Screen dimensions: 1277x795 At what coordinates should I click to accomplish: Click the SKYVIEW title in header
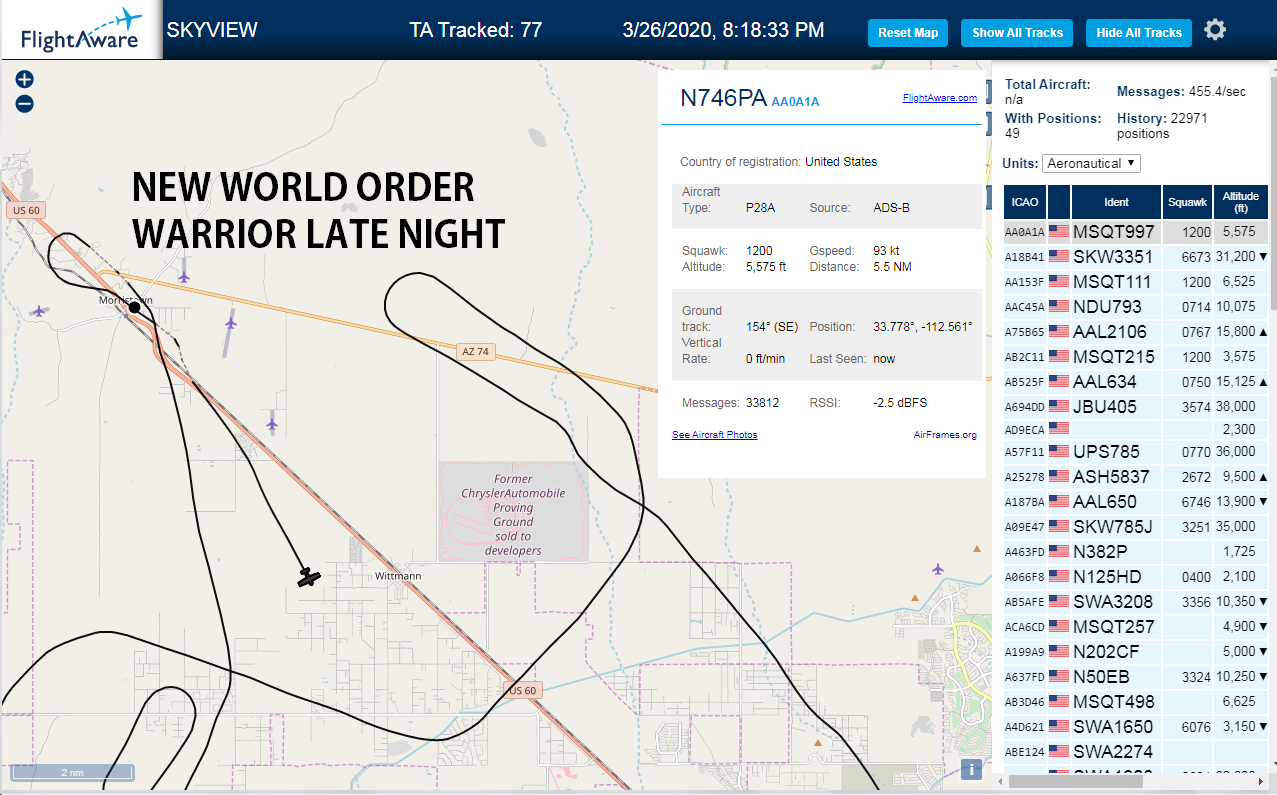pyautogui.click(x=212, y=30)
